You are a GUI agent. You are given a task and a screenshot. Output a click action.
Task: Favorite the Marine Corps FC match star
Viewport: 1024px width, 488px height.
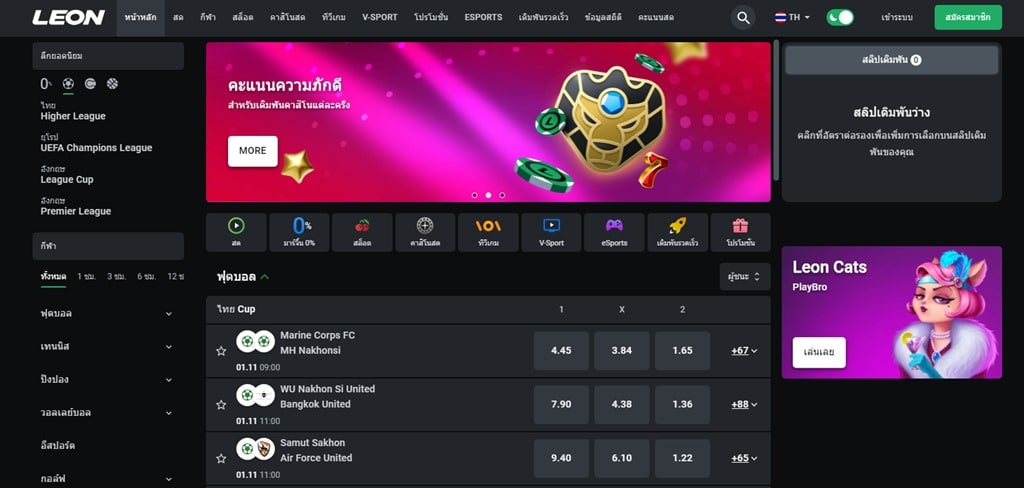pos(221,351)
